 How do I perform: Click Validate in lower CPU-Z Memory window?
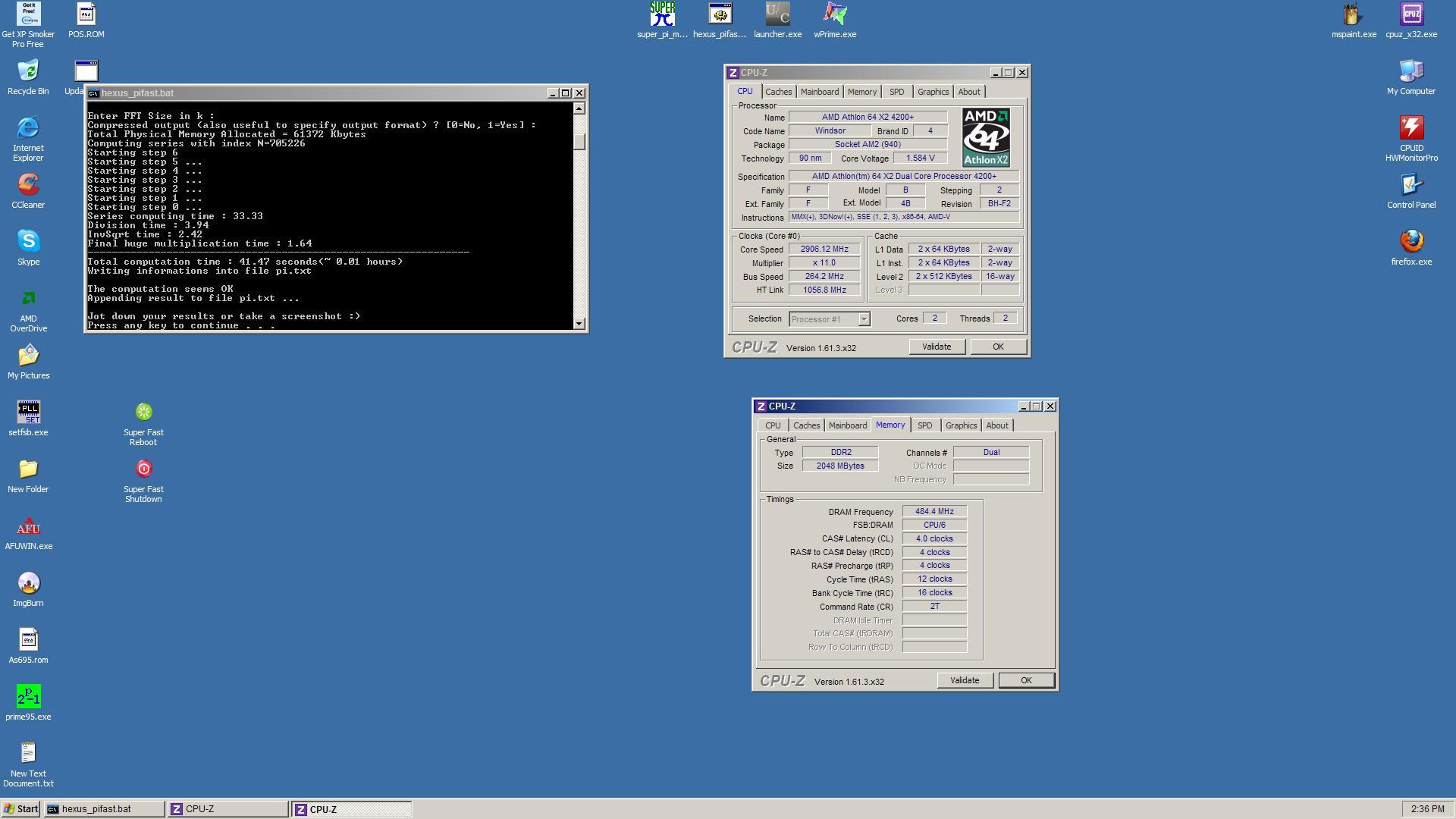(x=965, y=680)
